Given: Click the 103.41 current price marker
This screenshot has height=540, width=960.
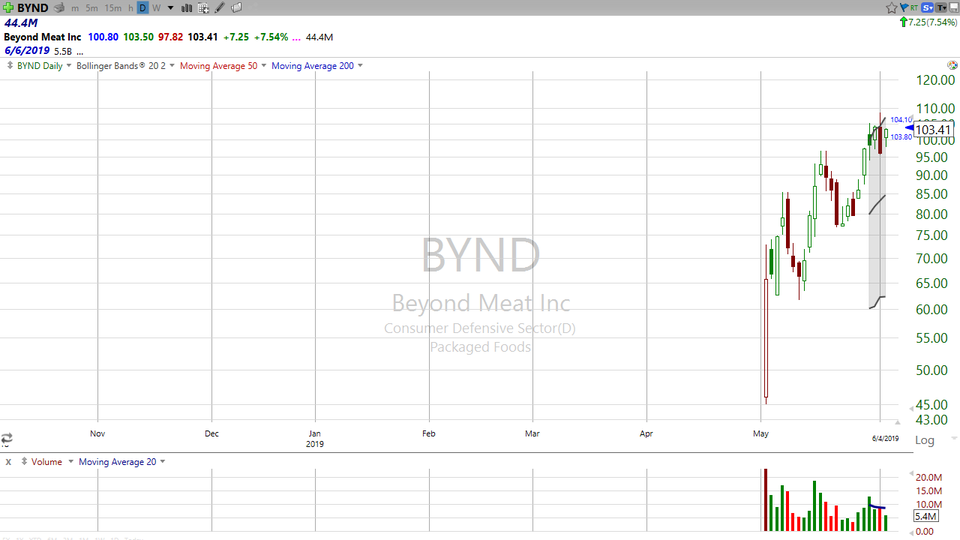Looking at the screenshot, I should (x=932, y=129).
